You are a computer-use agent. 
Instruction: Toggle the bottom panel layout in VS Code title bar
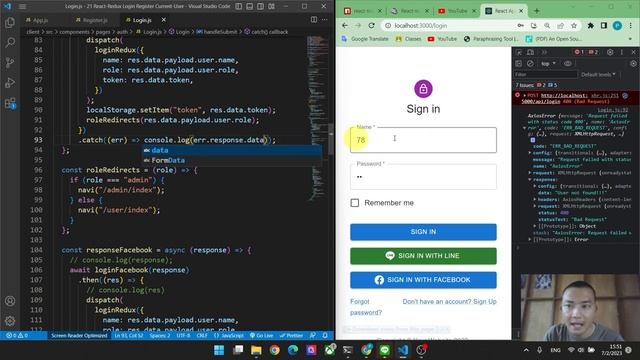pos(249,6)
